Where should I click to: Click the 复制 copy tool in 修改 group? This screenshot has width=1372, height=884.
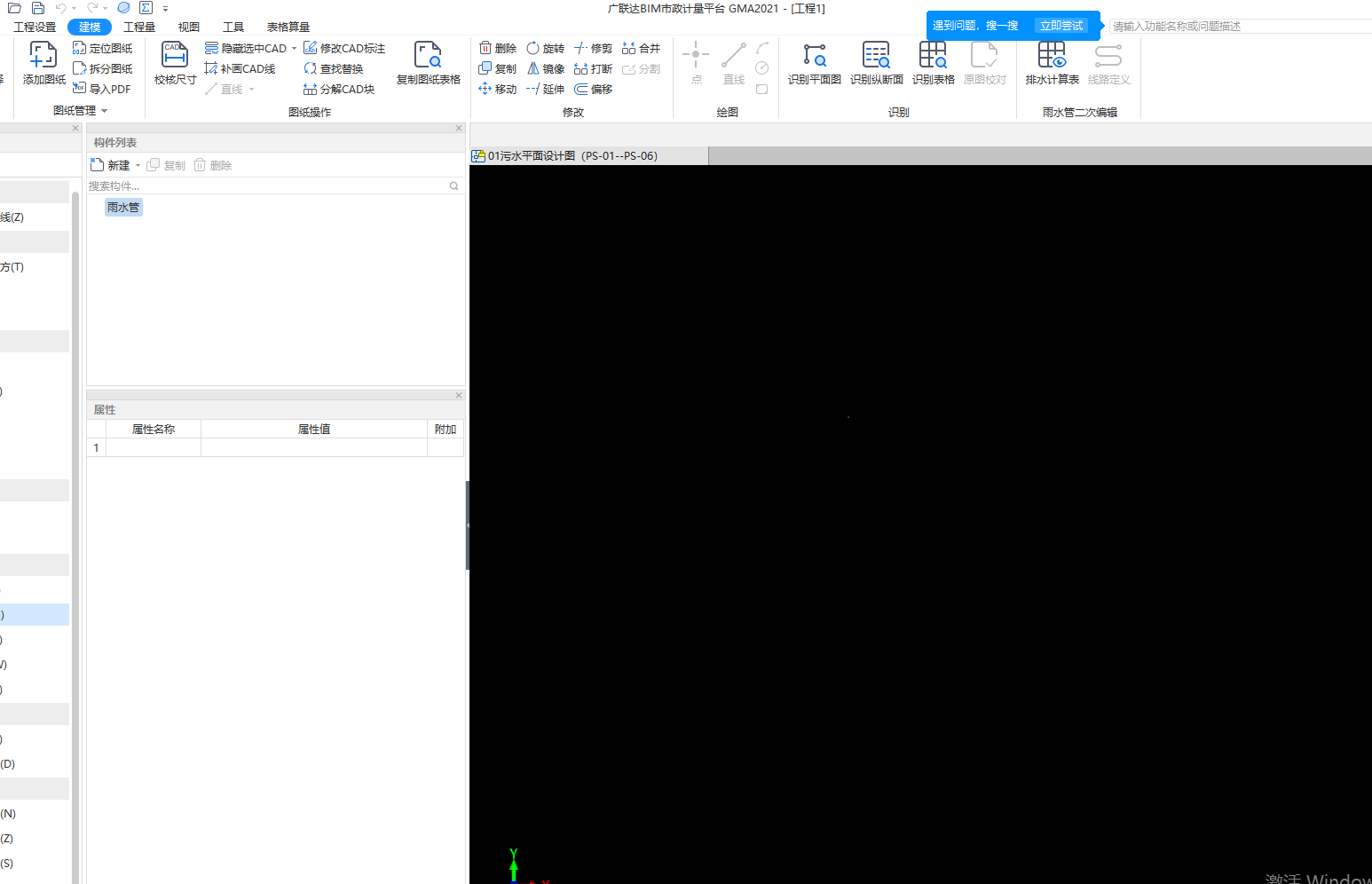pos(498,68)
